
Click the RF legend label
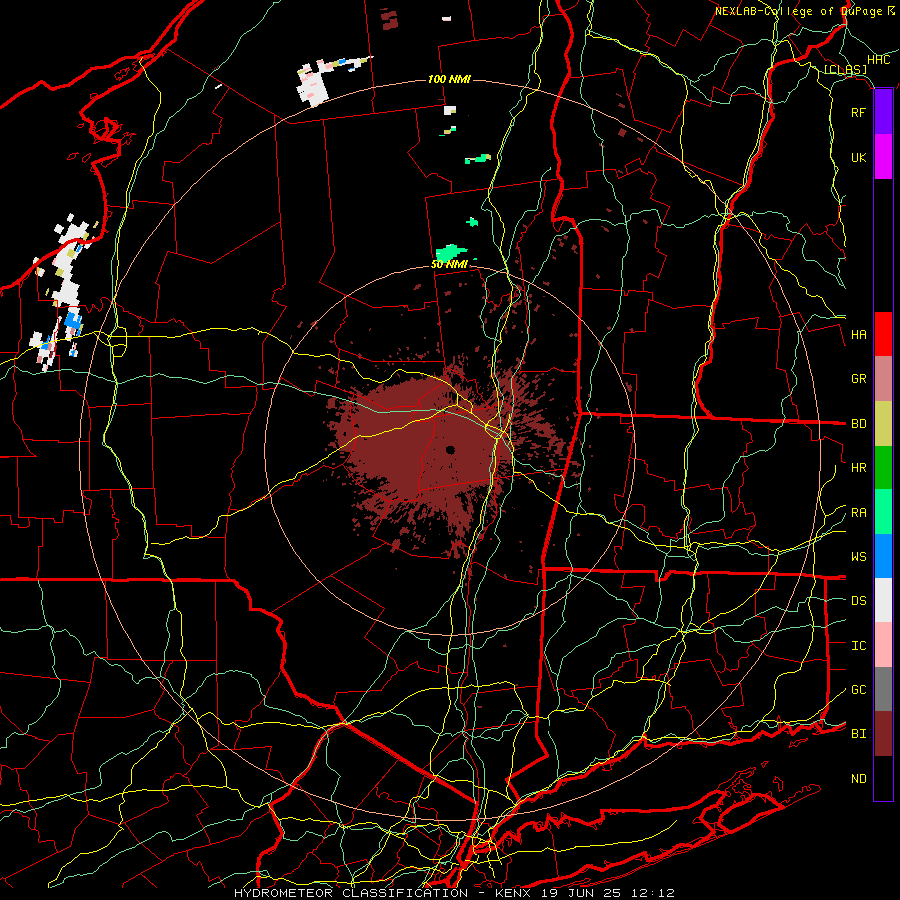coord(858,112)
